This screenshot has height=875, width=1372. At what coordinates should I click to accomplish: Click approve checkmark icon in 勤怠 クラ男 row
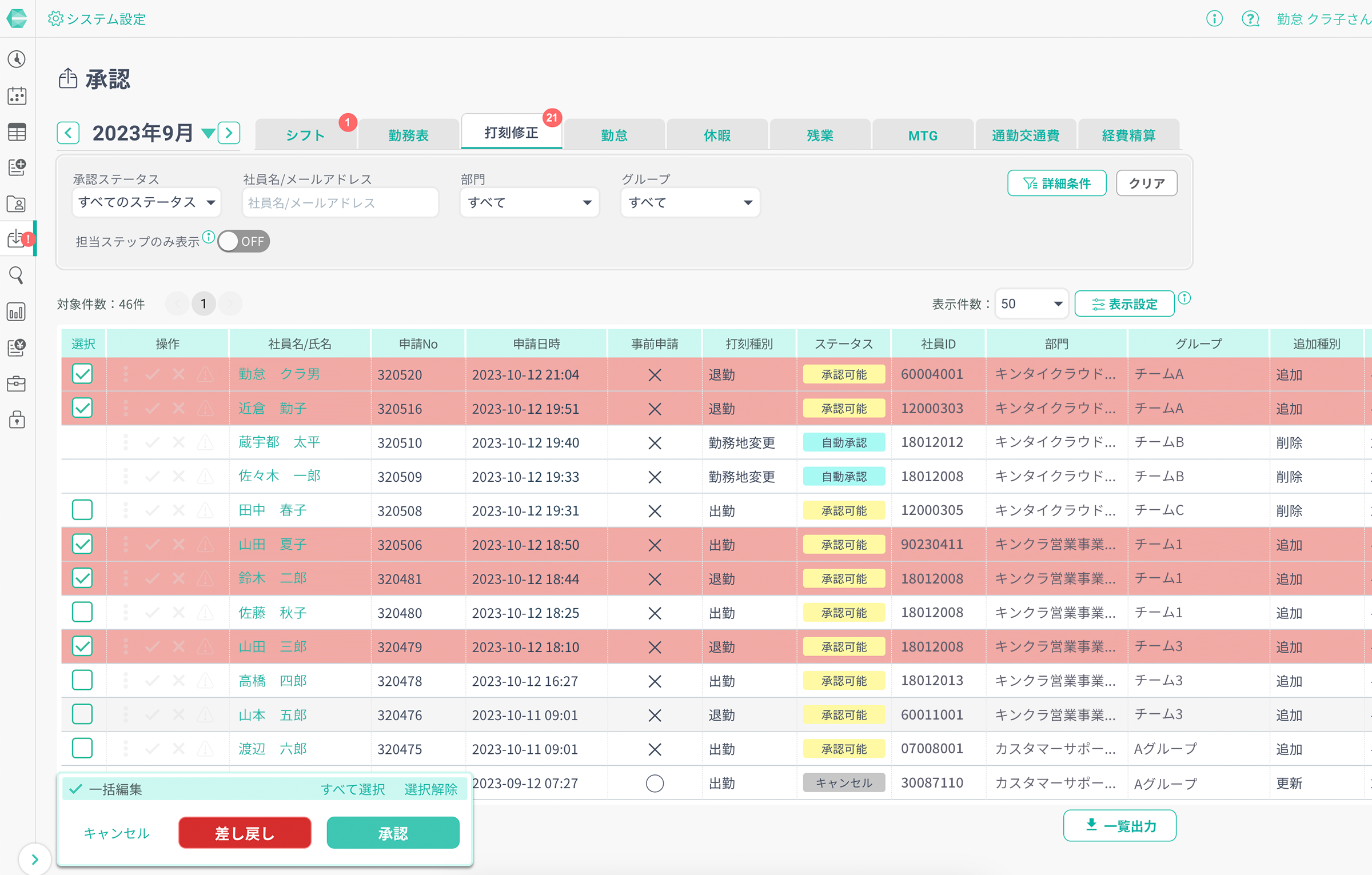[152, 374]
